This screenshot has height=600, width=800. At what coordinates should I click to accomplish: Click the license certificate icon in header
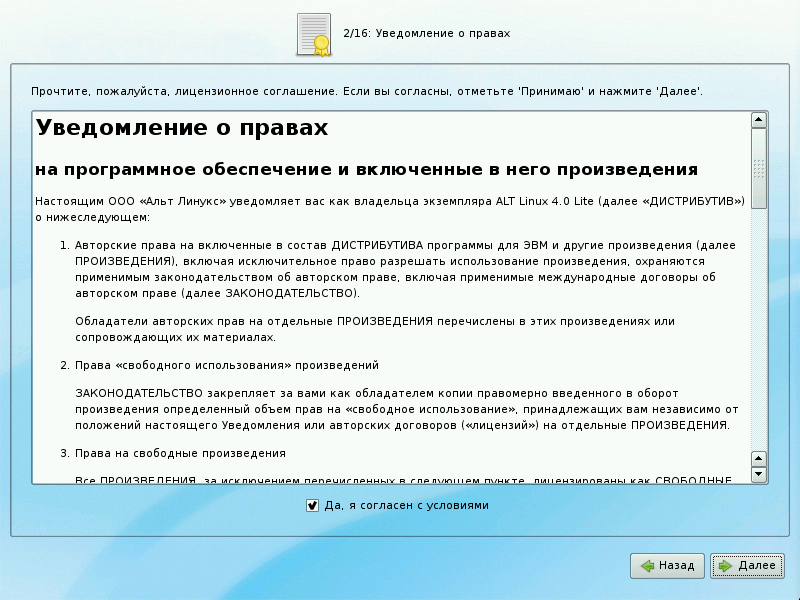(314, 34)
